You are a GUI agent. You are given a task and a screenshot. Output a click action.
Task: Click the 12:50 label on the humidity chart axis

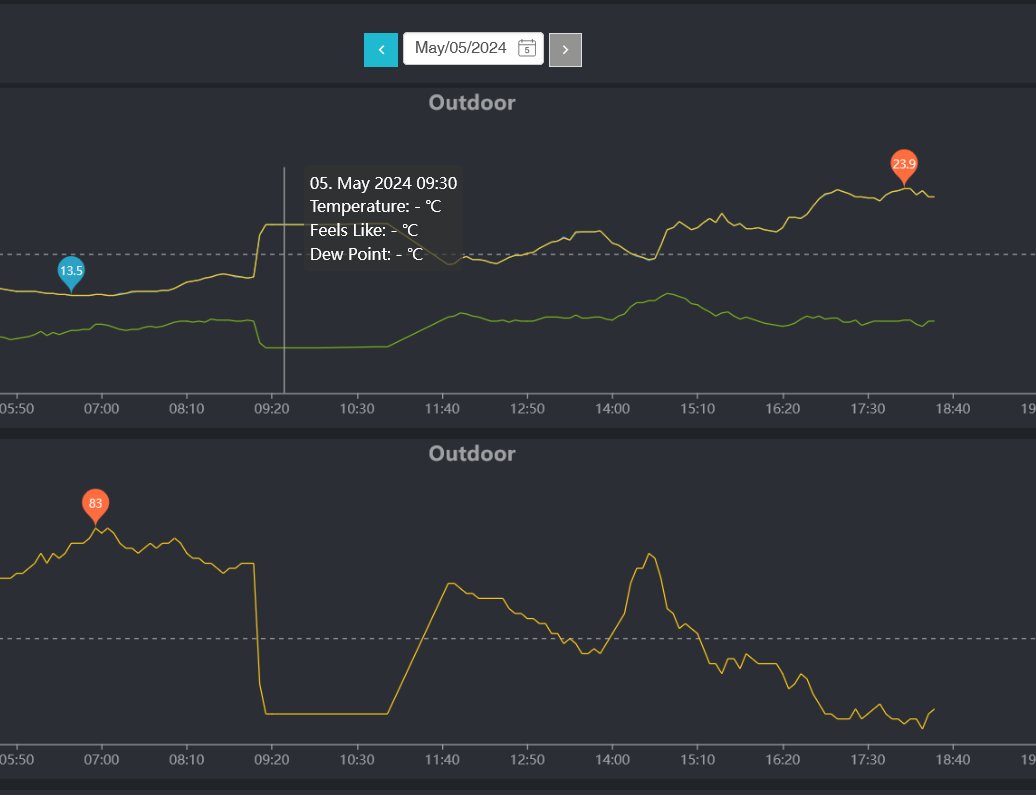click(x=527, y=759)
